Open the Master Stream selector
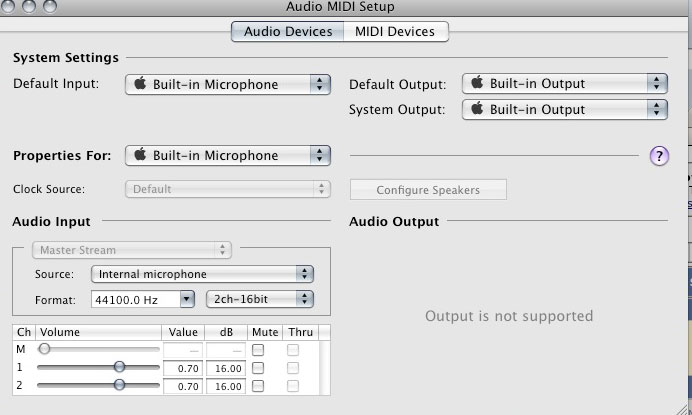 (x=132, y=250)
